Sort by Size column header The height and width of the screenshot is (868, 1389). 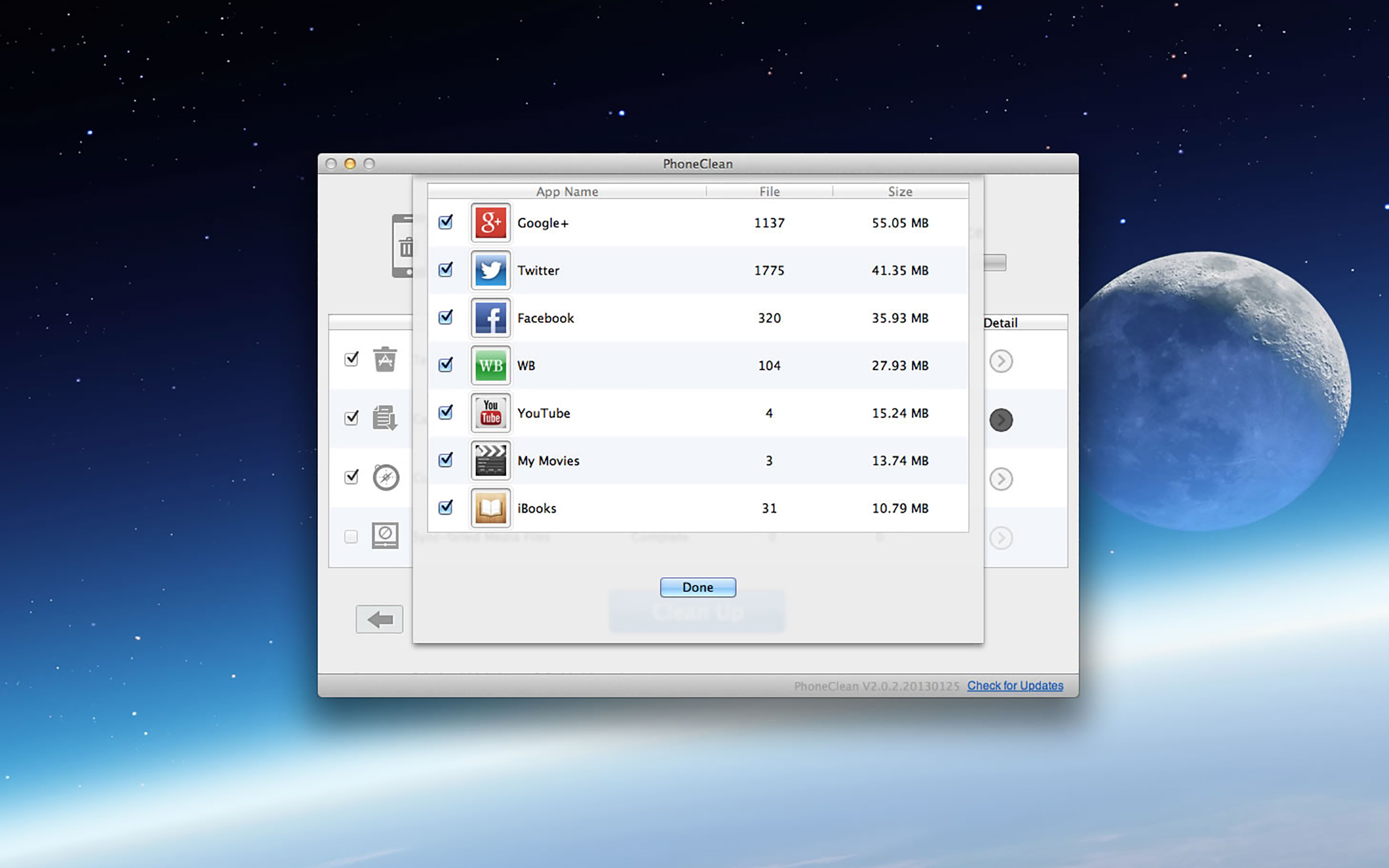pos(900,192)
